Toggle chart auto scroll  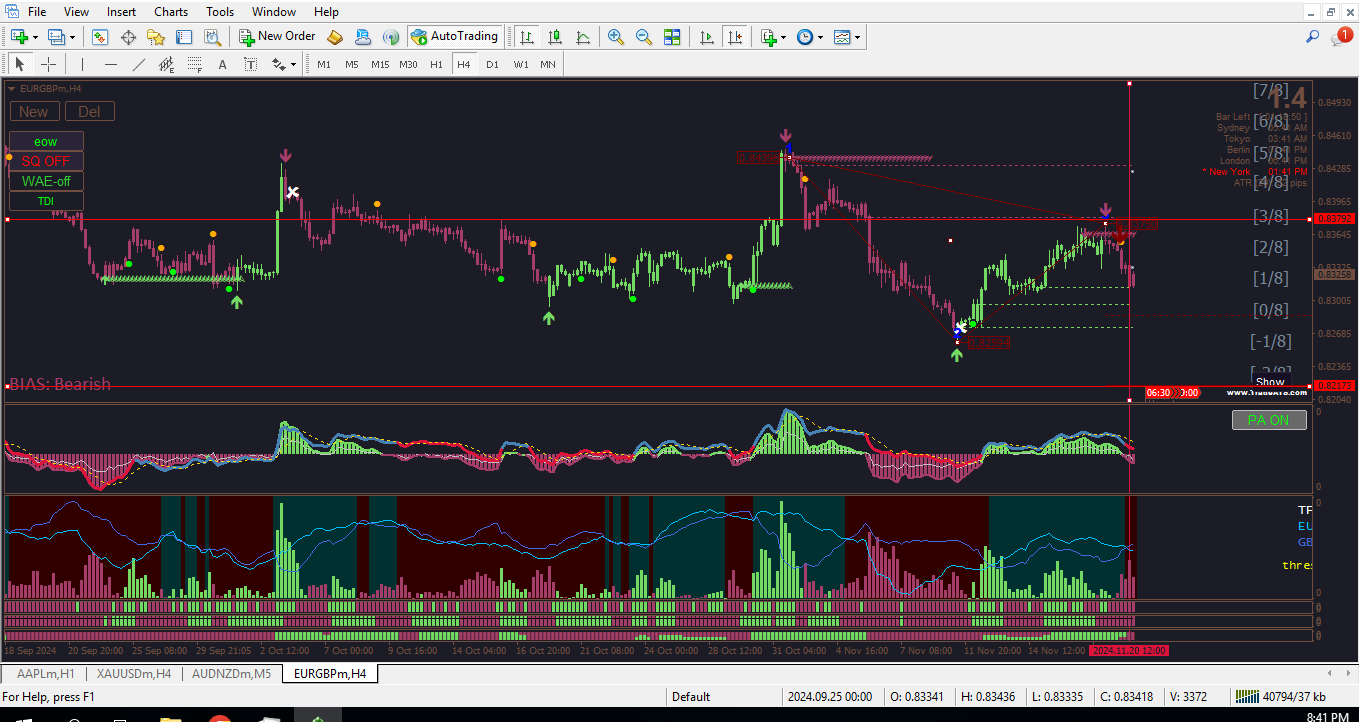[707, 37]
